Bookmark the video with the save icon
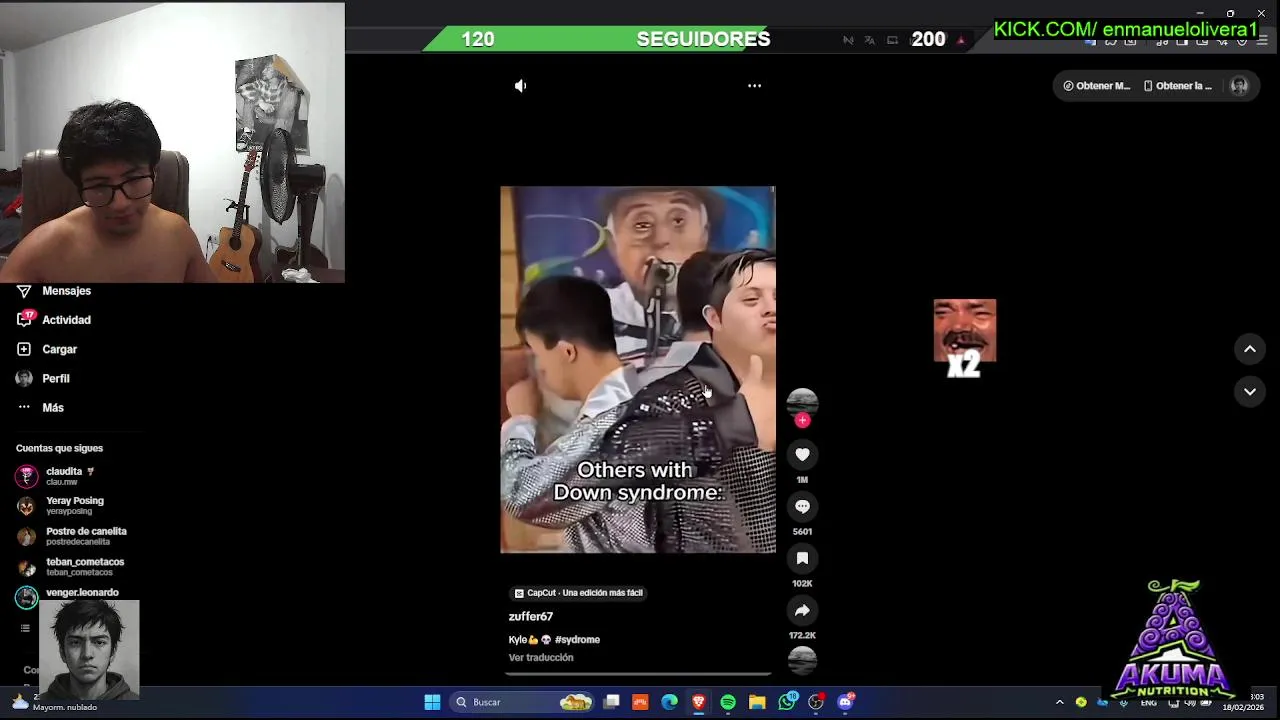1280x720 pixels. click(802, 559)
